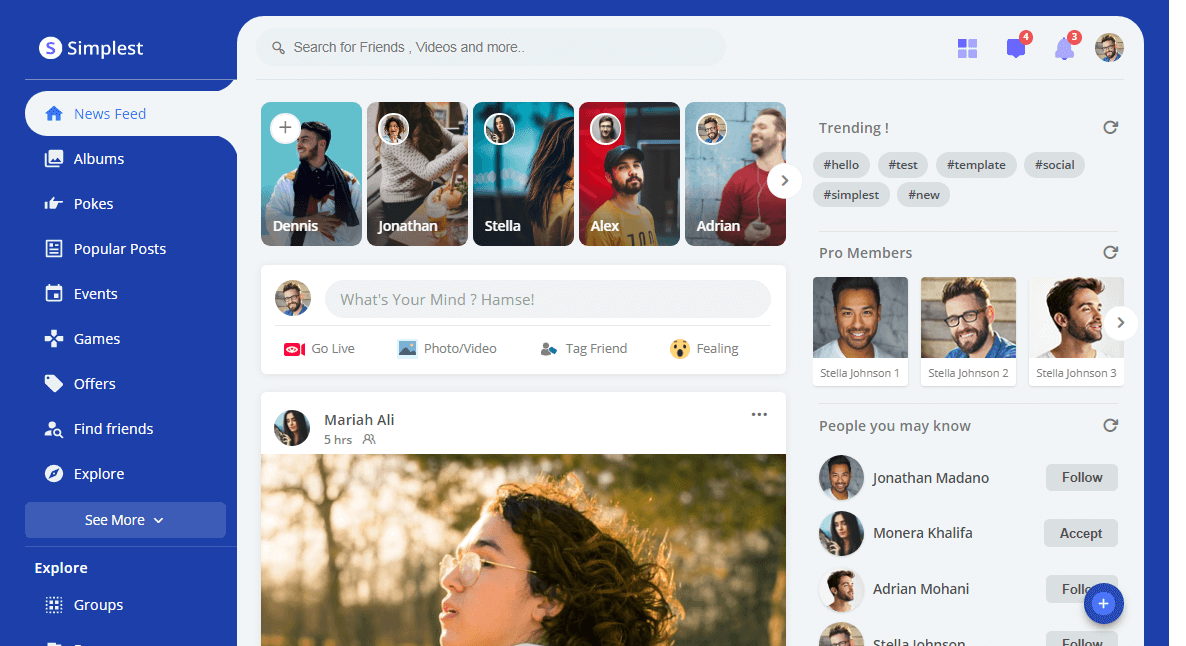Select the #template trending tag

(x=977, y=165)
